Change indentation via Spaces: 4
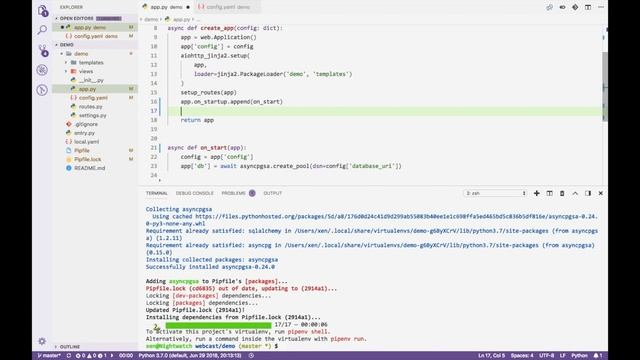Viewport: 640px width, 360px height. click(x=522, y=356)
